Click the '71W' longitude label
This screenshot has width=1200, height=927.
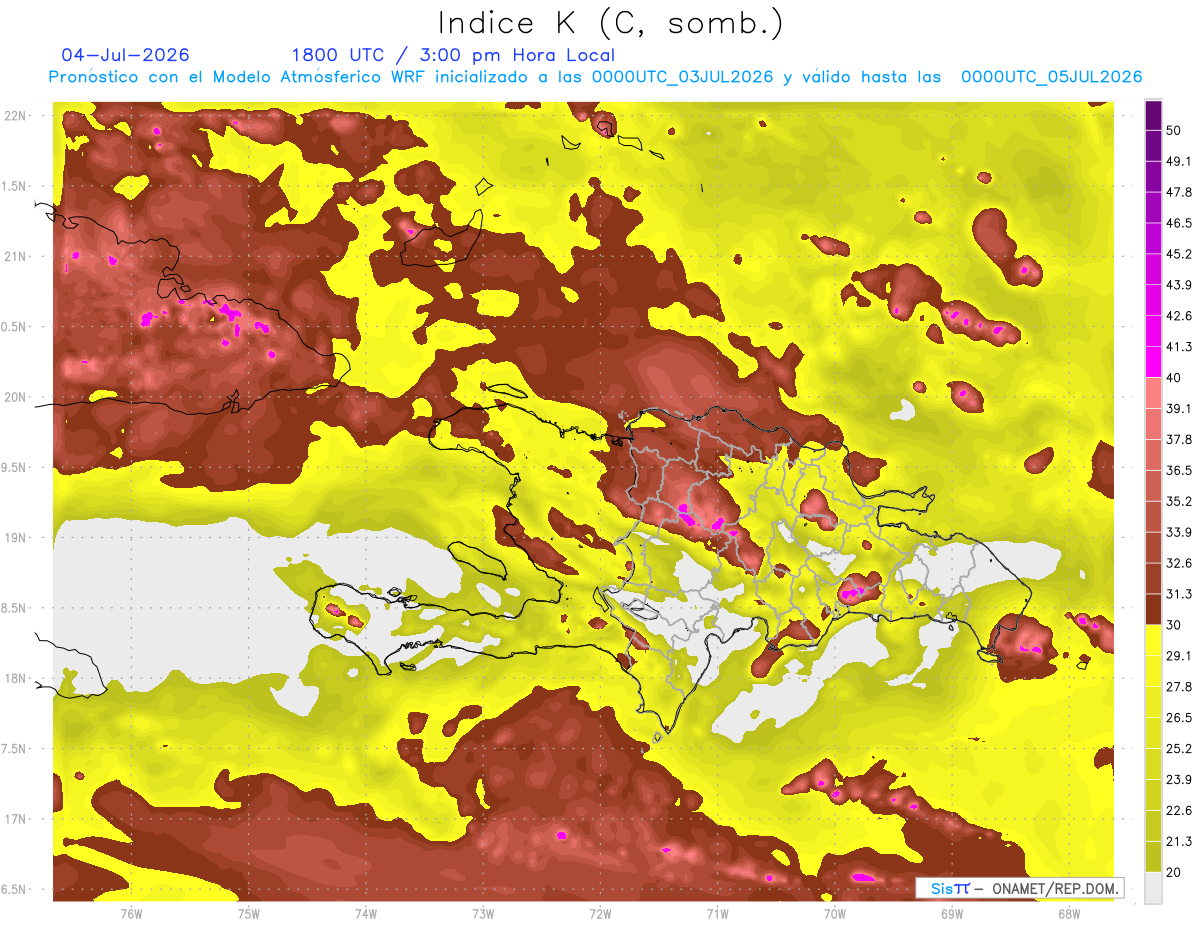[x=717, y=913]
